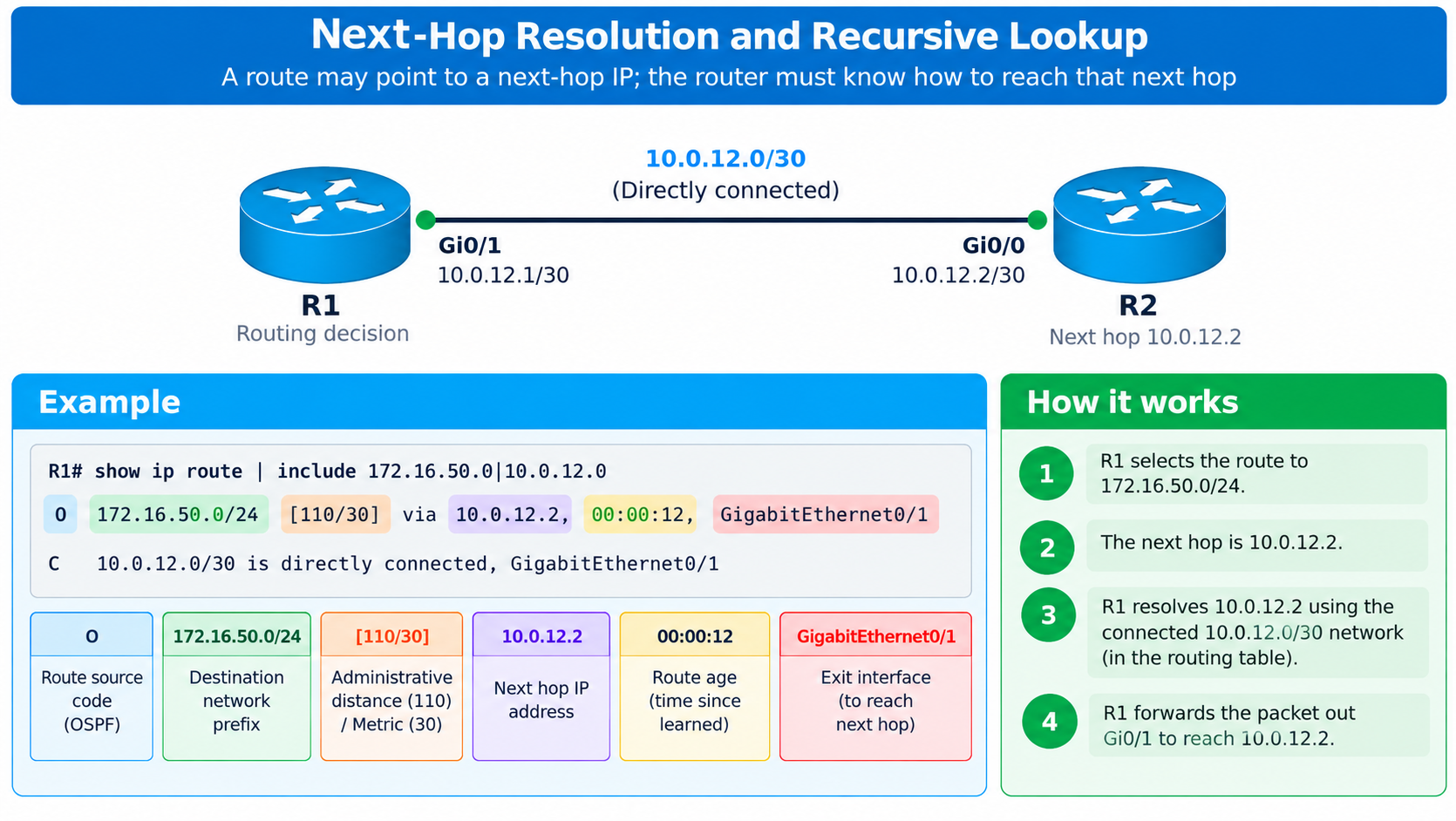Click 'R1 selects the route to 172.16.50.0/24.' text
Screen dimensions: 1456x821
(1204, 473)
